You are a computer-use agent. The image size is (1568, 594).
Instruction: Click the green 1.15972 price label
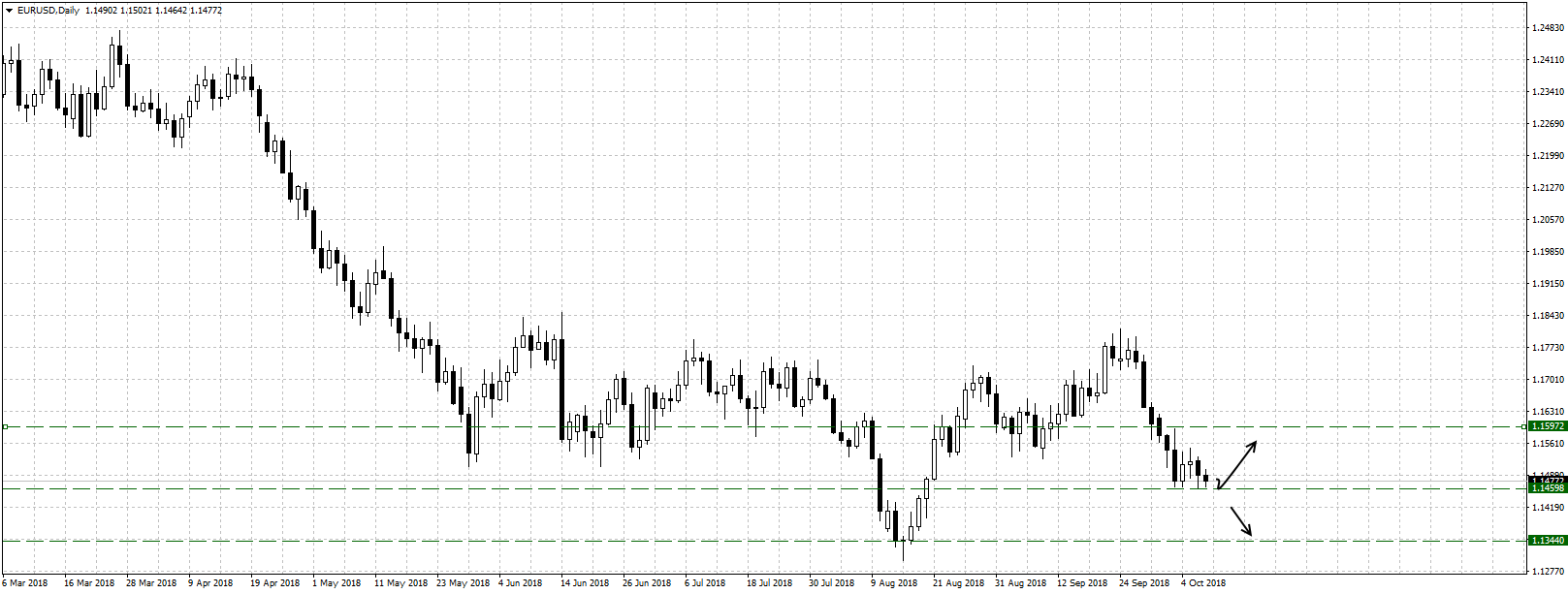pyautogui.click(x=1547, y=425)
